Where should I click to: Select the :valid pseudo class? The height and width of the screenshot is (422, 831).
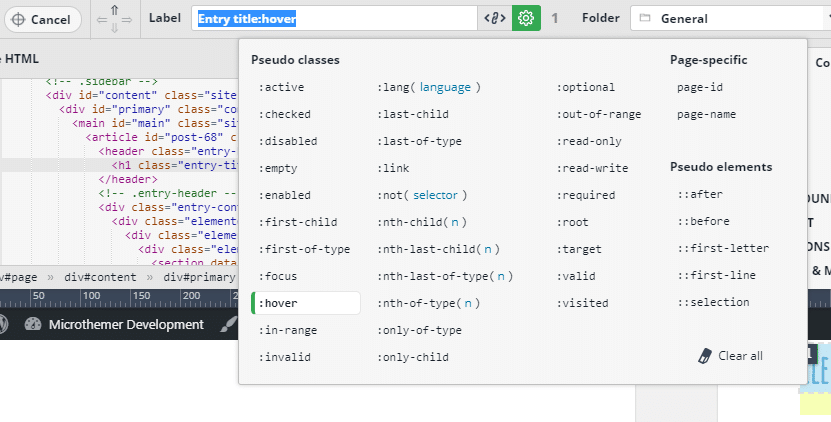pyautogui.click(x=576, y=277)
